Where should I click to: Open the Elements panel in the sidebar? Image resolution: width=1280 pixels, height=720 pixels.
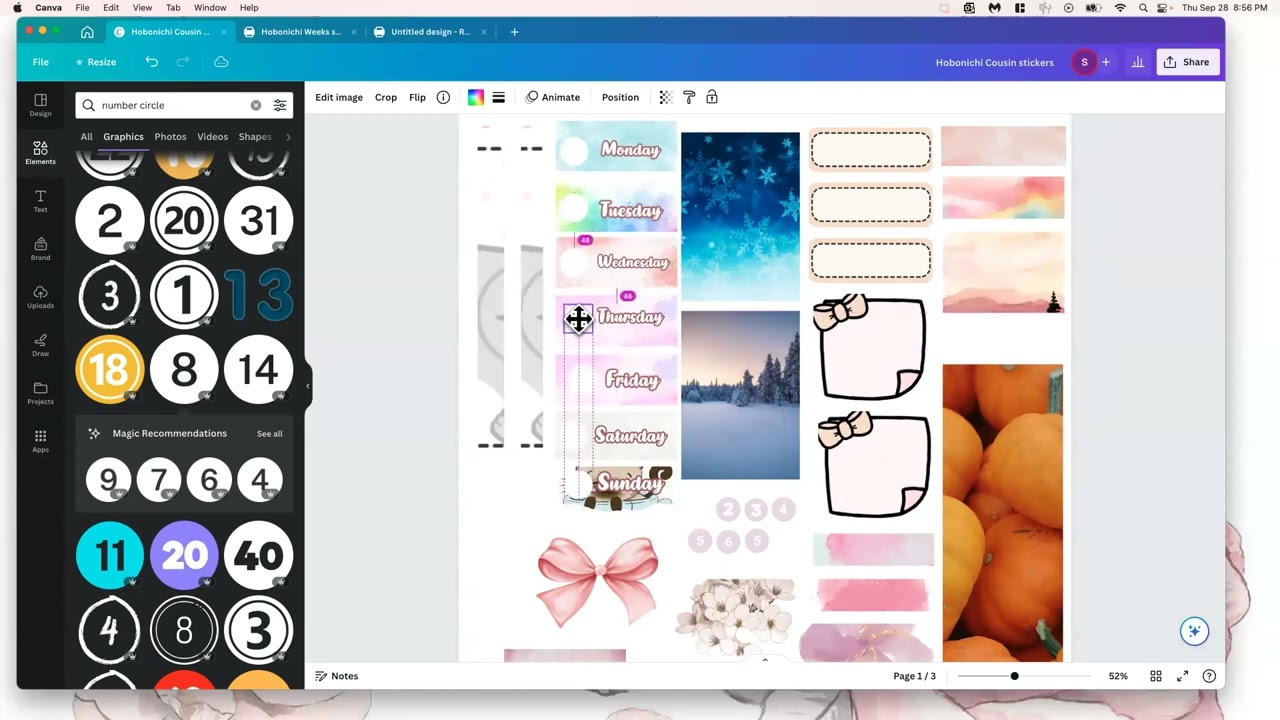click(x=40, y=153)
